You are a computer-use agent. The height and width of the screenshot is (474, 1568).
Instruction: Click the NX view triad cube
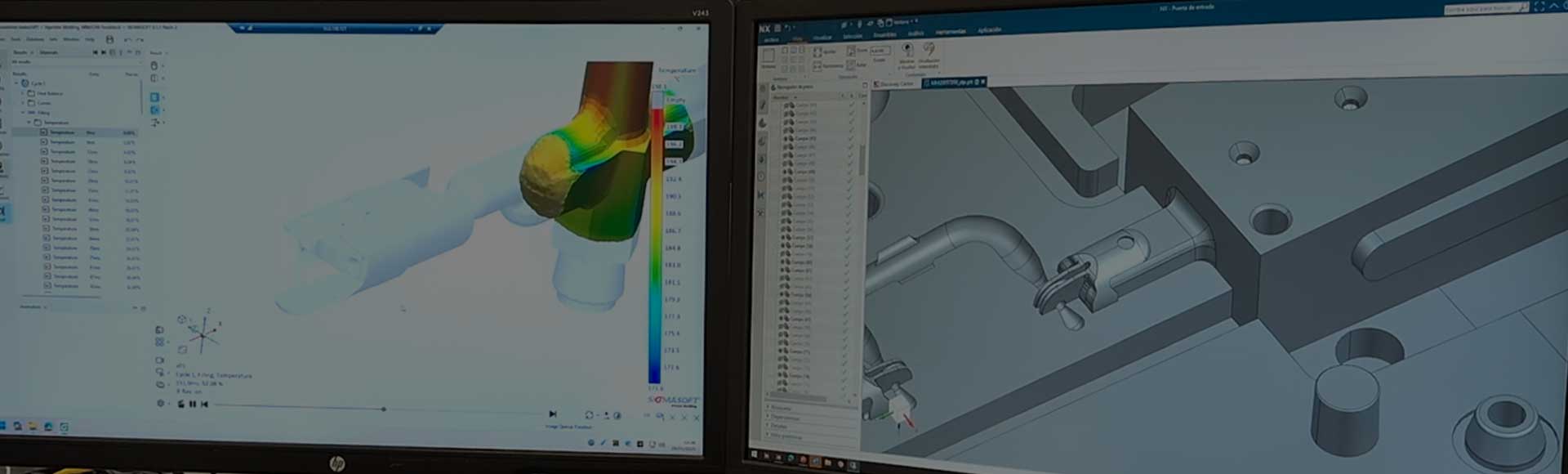pos(901,410)
